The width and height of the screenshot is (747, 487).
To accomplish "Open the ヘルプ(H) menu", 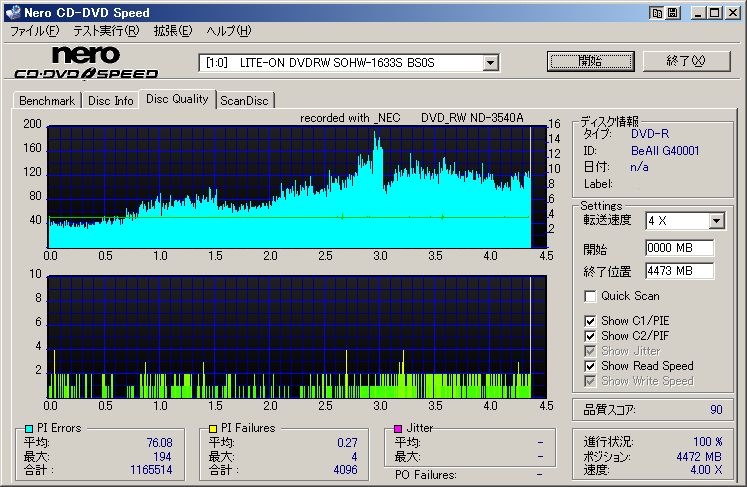I will 229,31.
